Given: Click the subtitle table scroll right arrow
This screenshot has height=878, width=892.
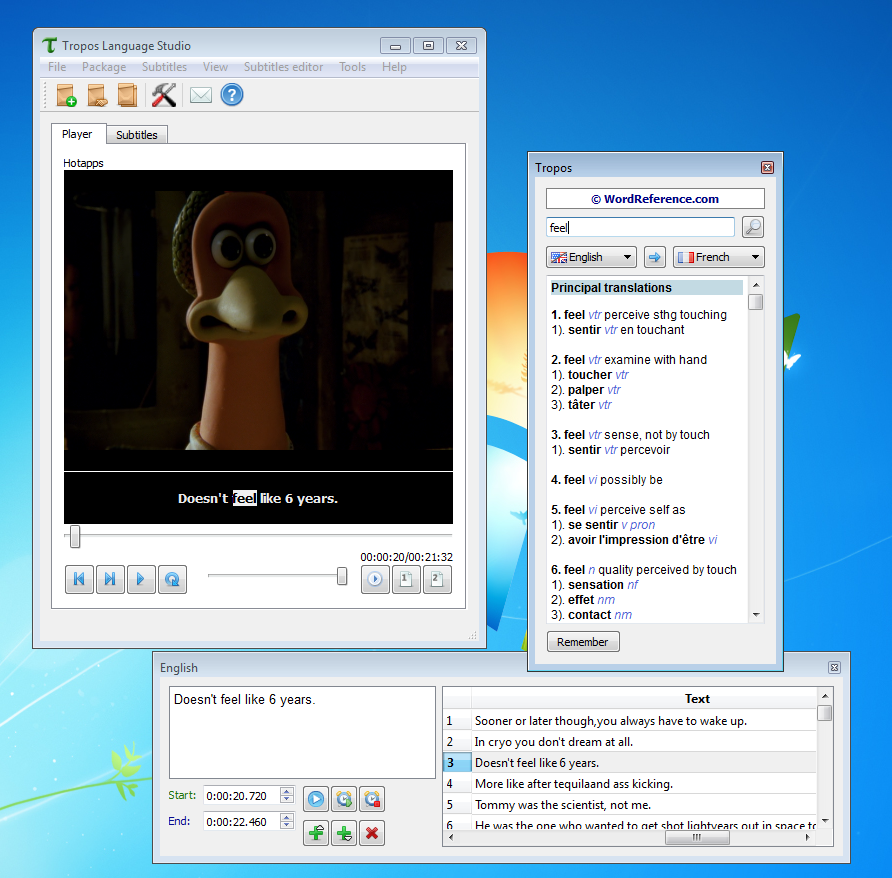Looking at the screenshot, I should (807, 838).
